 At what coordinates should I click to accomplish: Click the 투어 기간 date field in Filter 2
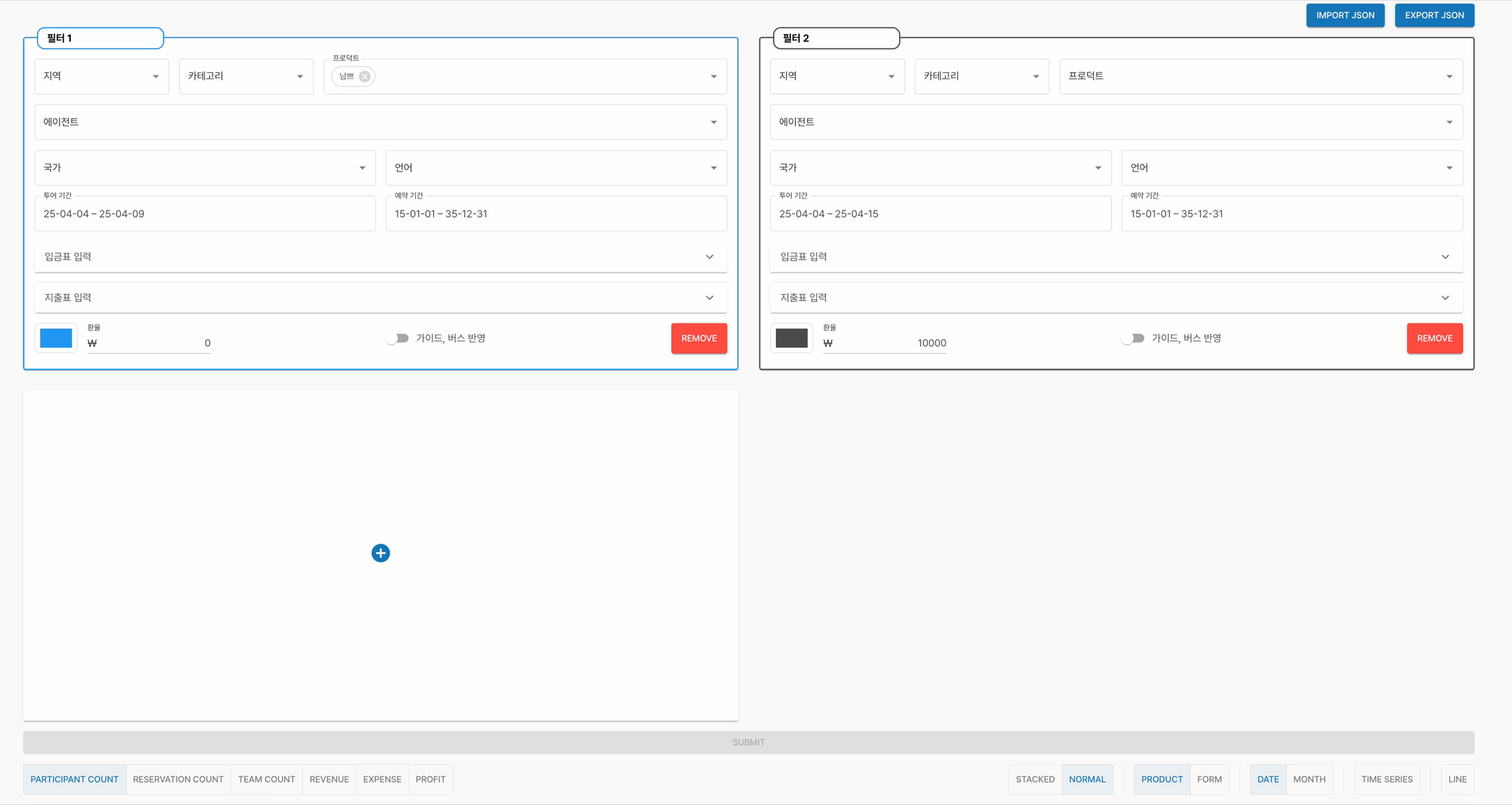(x=940, y=214)
